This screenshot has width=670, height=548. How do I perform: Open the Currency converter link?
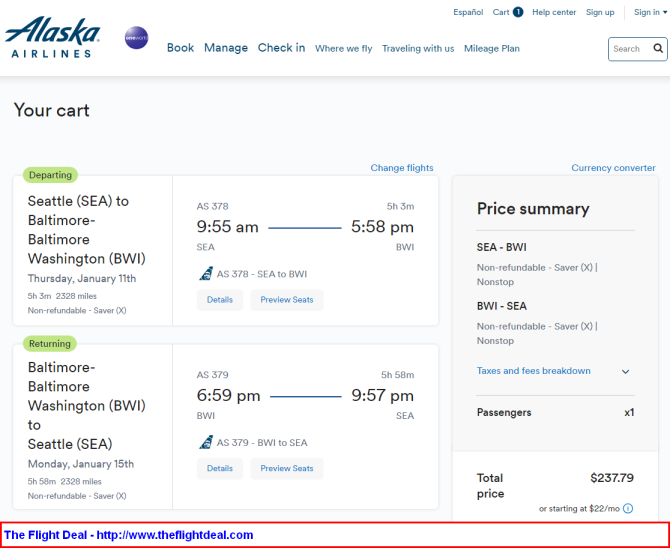[613, 168]
